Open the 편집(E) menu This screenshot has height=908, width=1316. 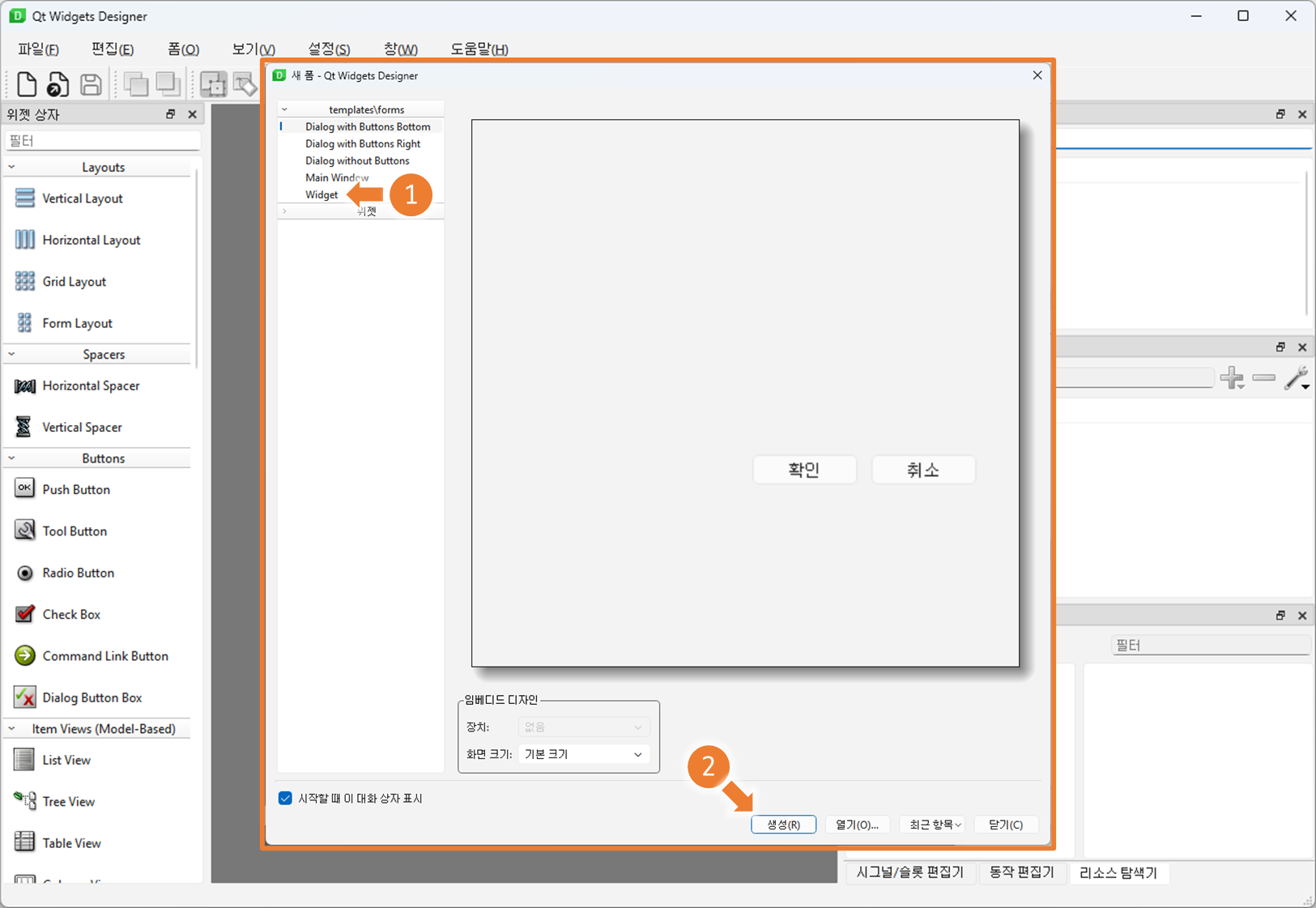coord(113,49)
